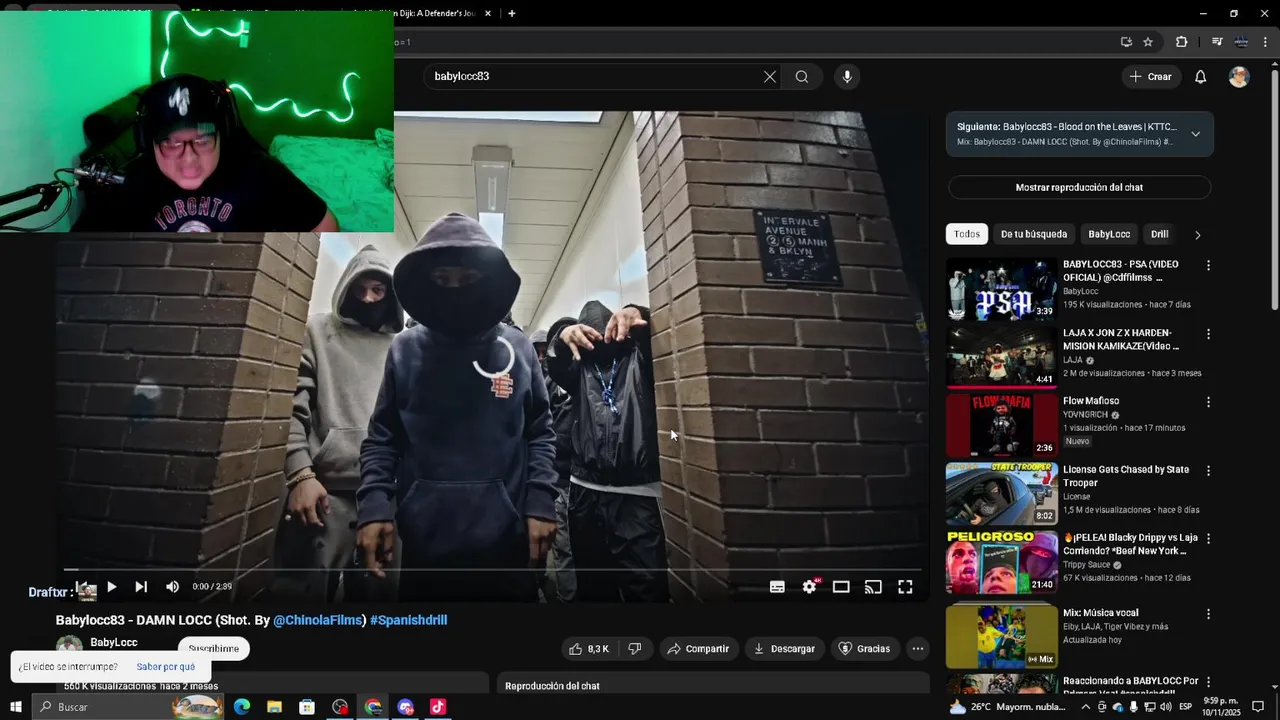Download the video with Descargar
The image size is (1280, 720).
point(785,649)
